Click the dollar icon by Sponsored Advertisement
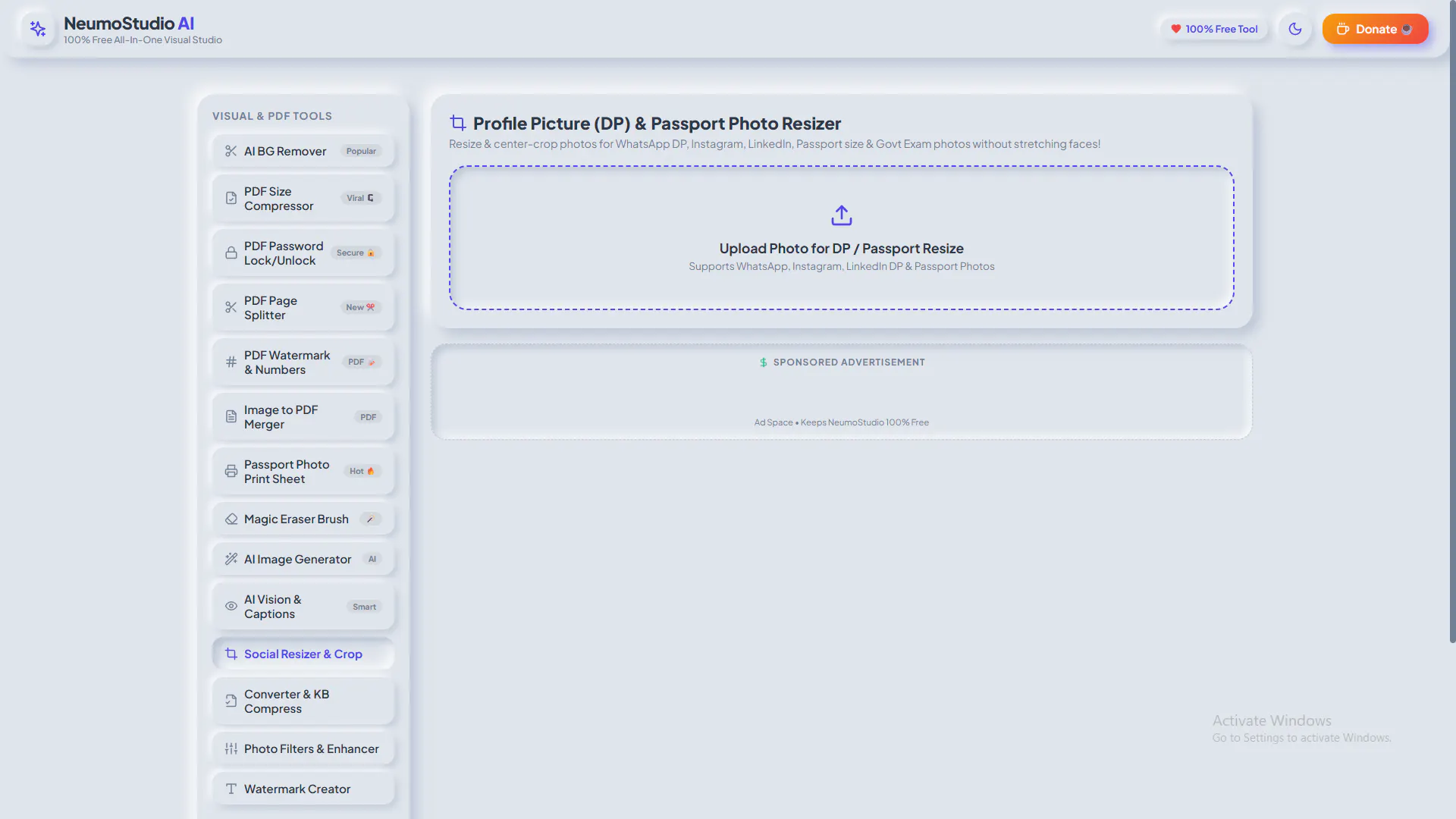This screenshot has height=819, width=1456. click(x=763, y=362)
